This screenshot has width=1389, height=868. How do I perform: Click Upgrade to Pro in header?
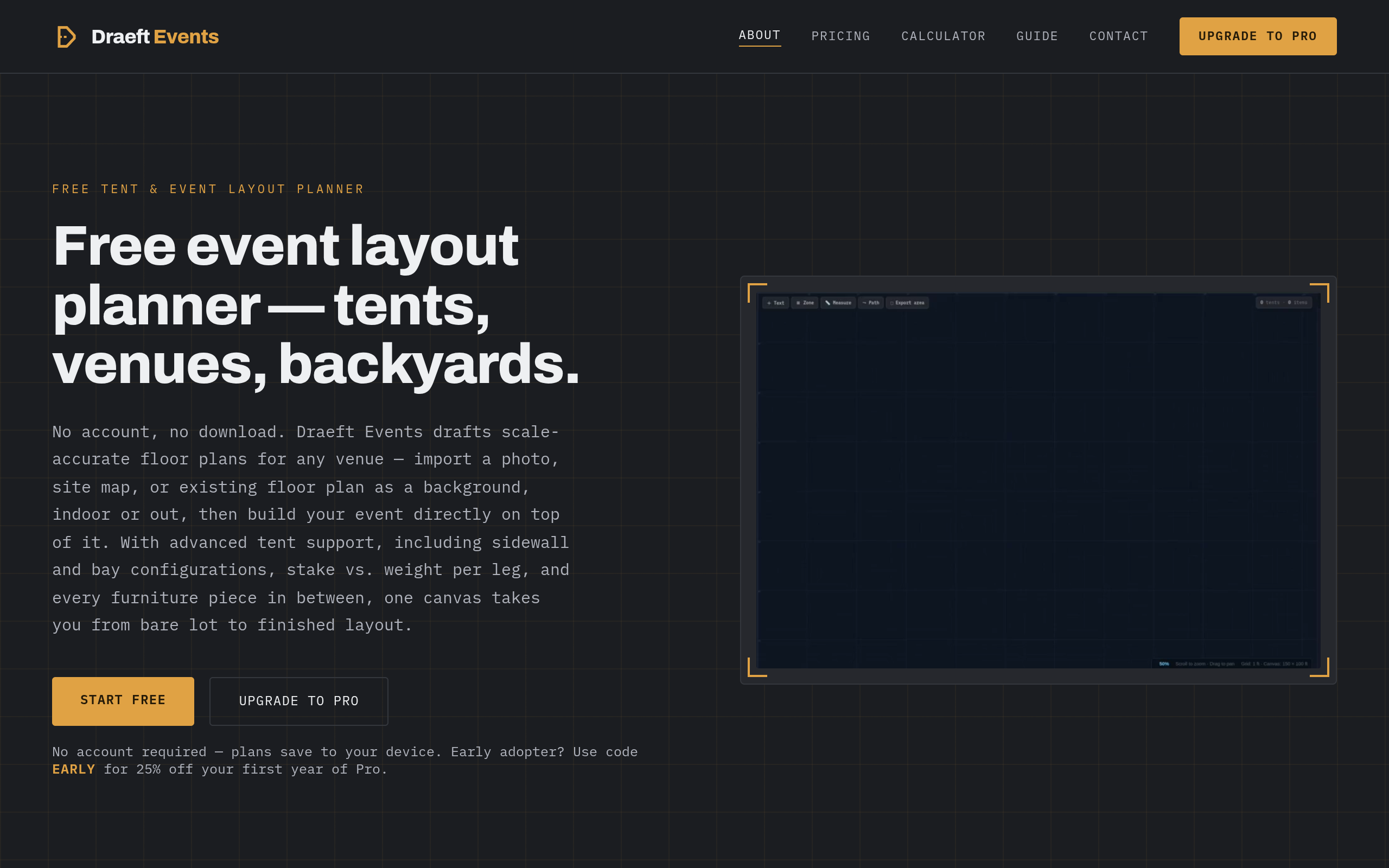(x=1258, y=36)
